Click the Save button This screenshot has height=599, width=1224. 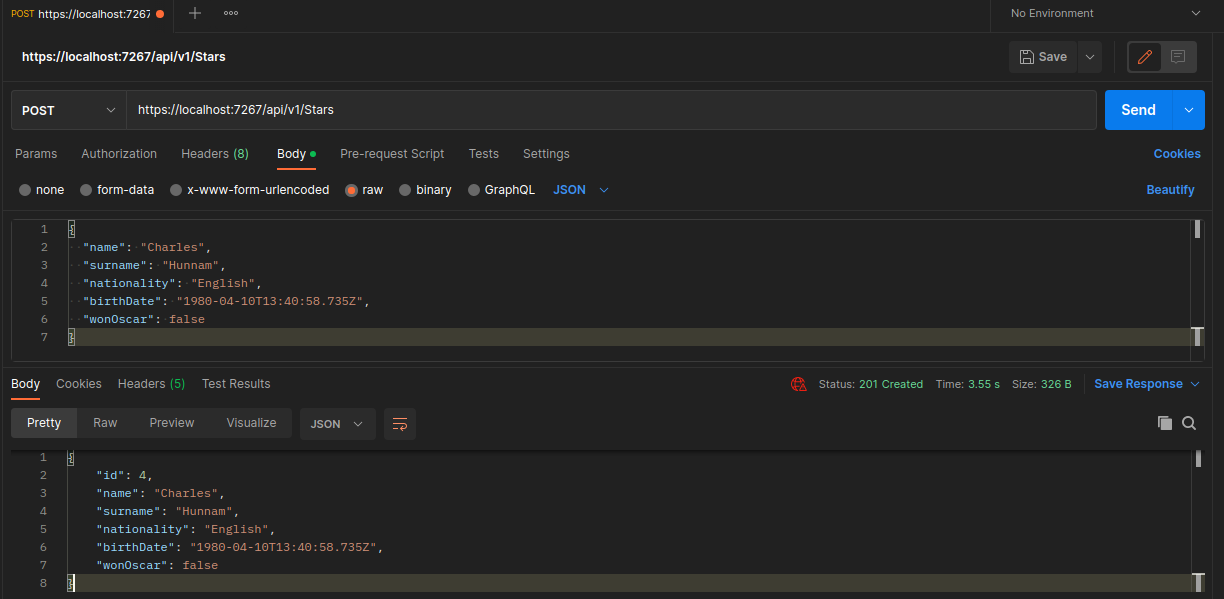coord(1043,57)
